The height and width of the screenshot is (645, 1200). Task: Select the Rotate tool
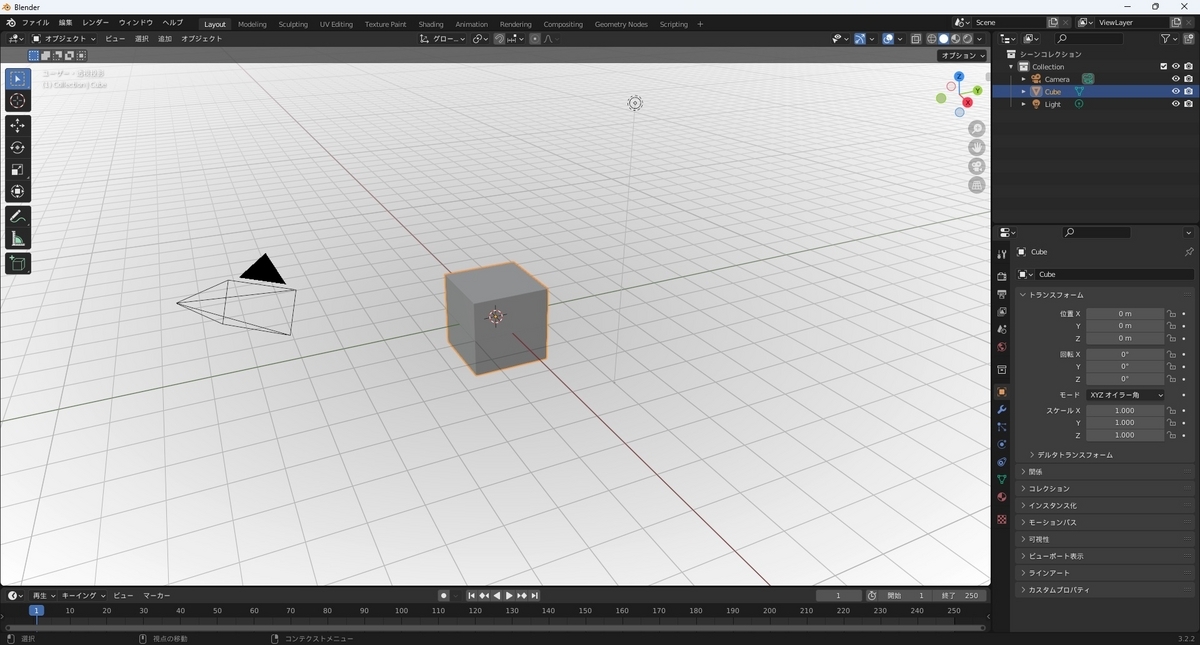coord(18,147)
